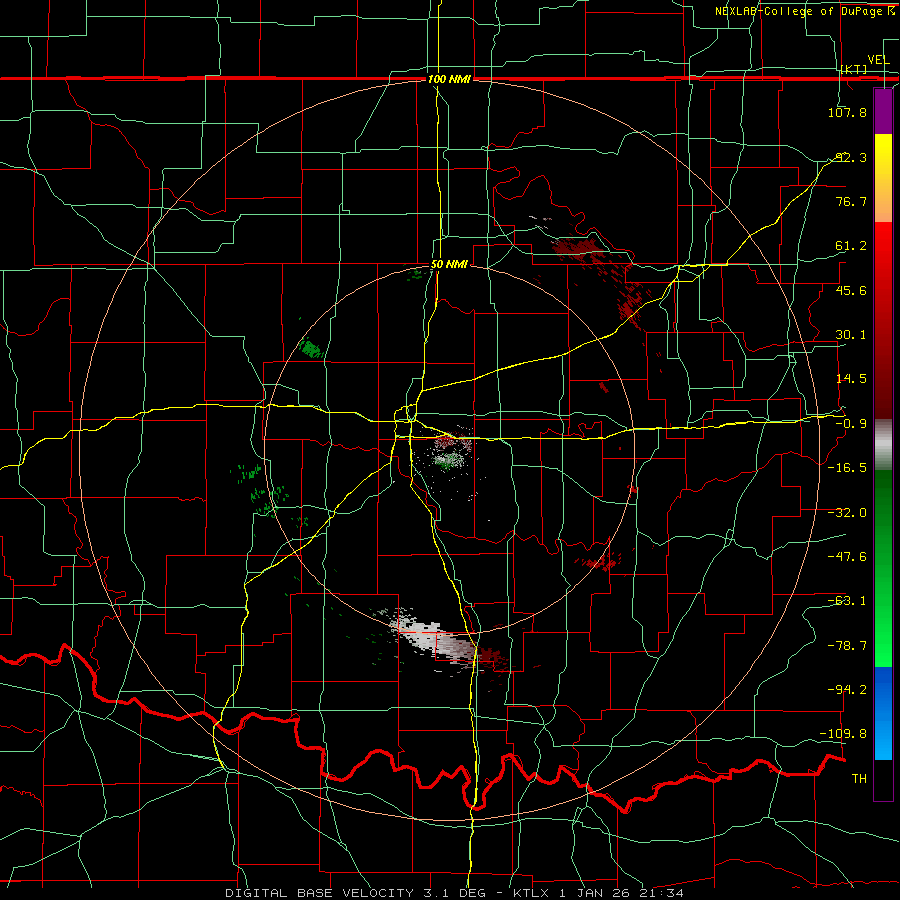Click the 76.7 legend value
This screenshot has height=900, width=900.
click(x=850, y=201)
